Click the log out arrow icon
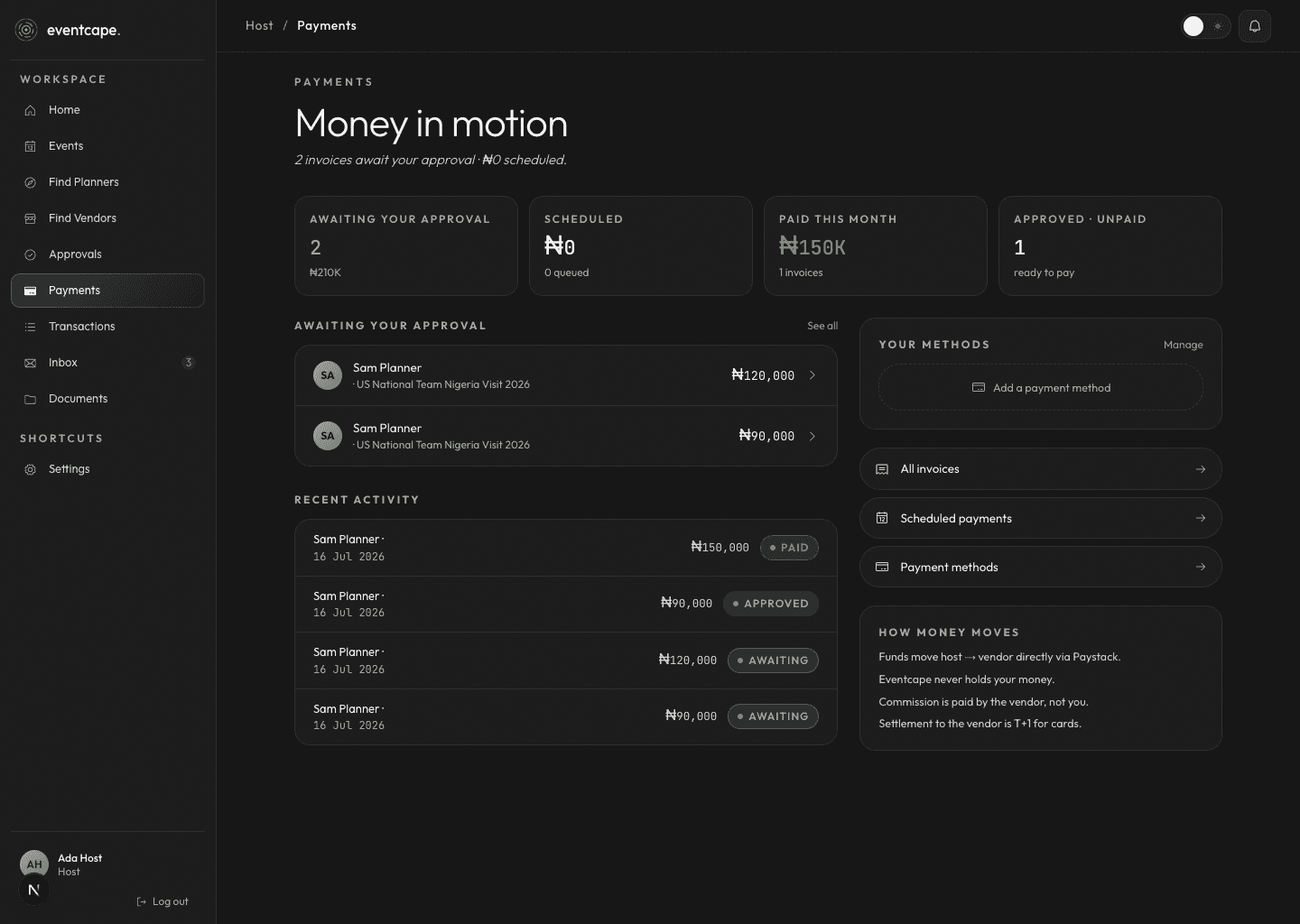Screen dimensions: 1300x924 141,901
